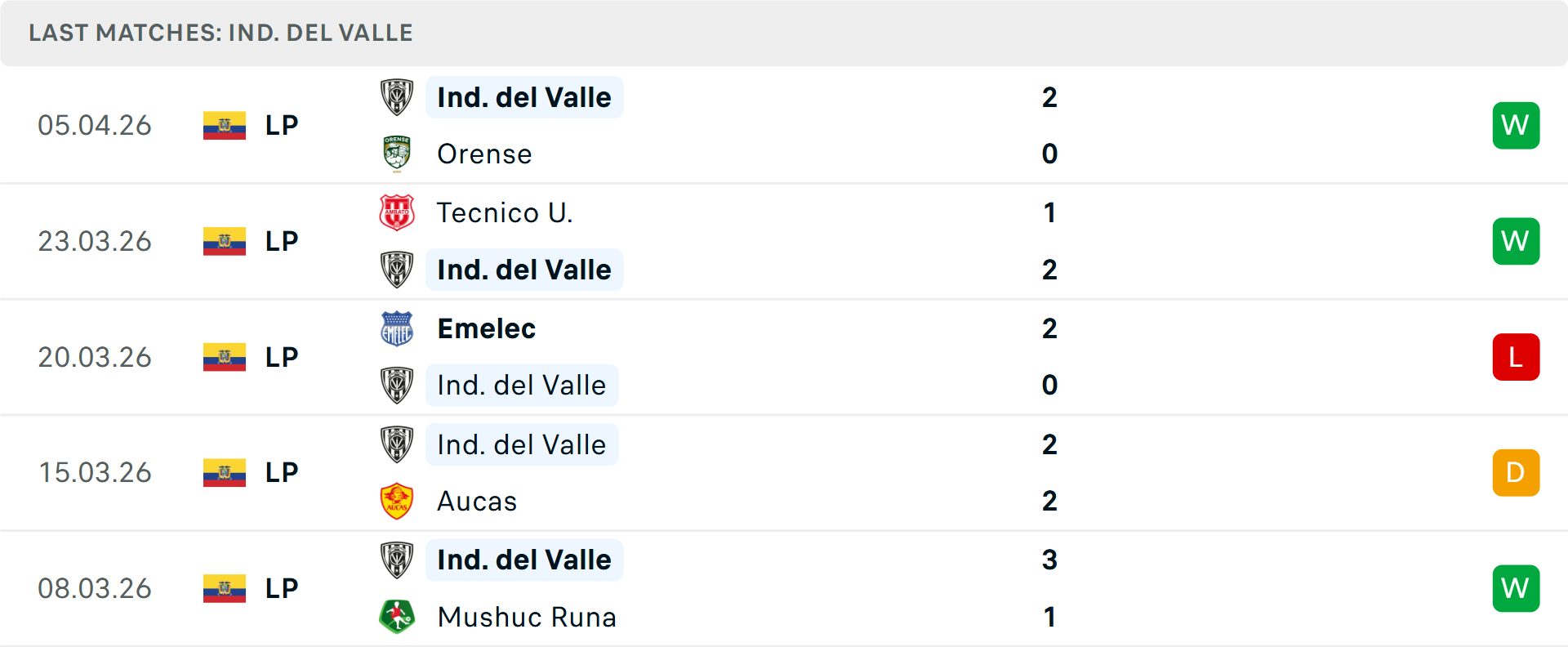1568x647 pixels.
Task: Click the yellow D badge for the Aucas draw
Action: tap(1516, 472)
